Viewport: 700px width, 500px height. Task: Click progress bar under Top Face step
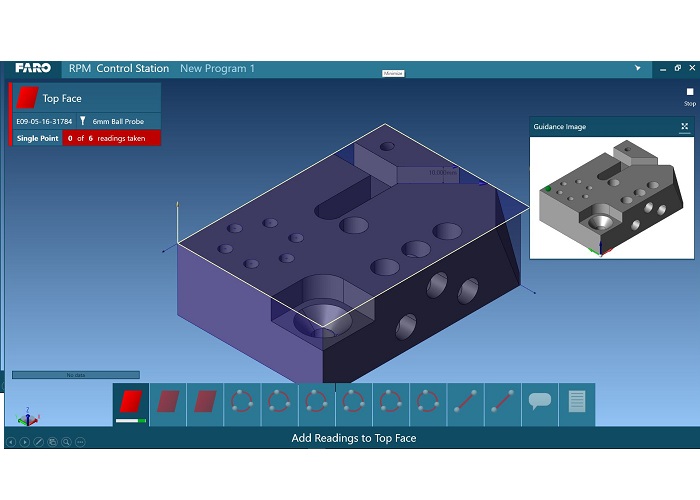coord(131,421)
